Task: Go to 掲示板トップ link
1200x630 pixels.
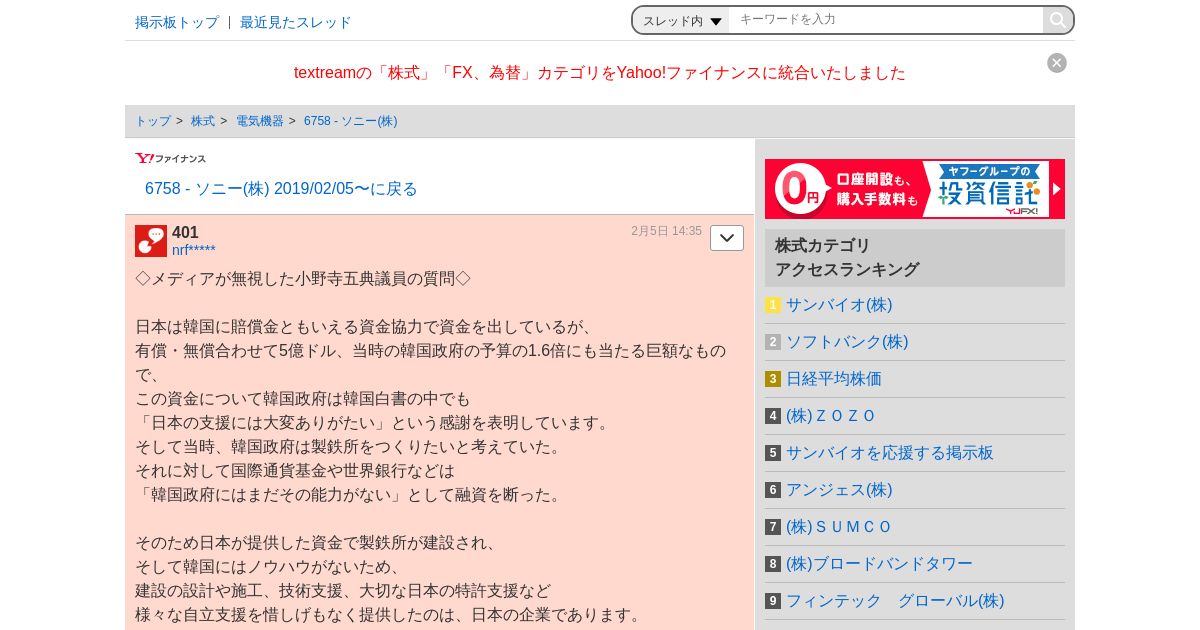Action: pyautogui.click(x=177, y=22)
